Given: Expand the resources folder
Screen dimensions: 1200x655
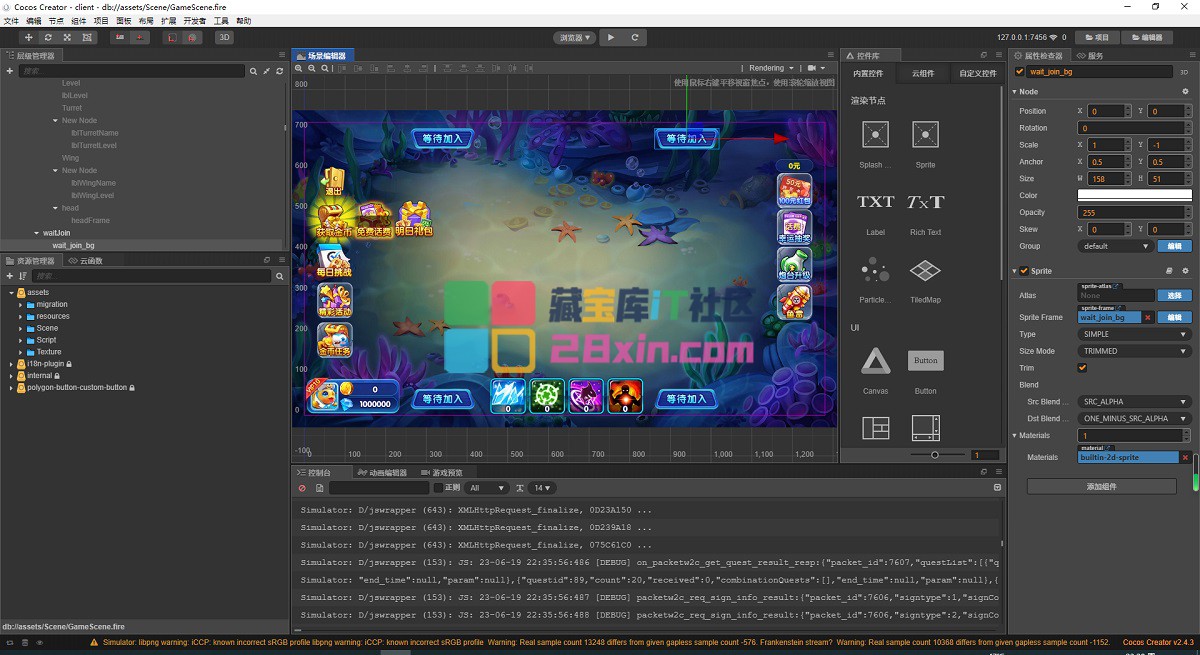Looking at the screenshot, I should click(x=20, y=316).
